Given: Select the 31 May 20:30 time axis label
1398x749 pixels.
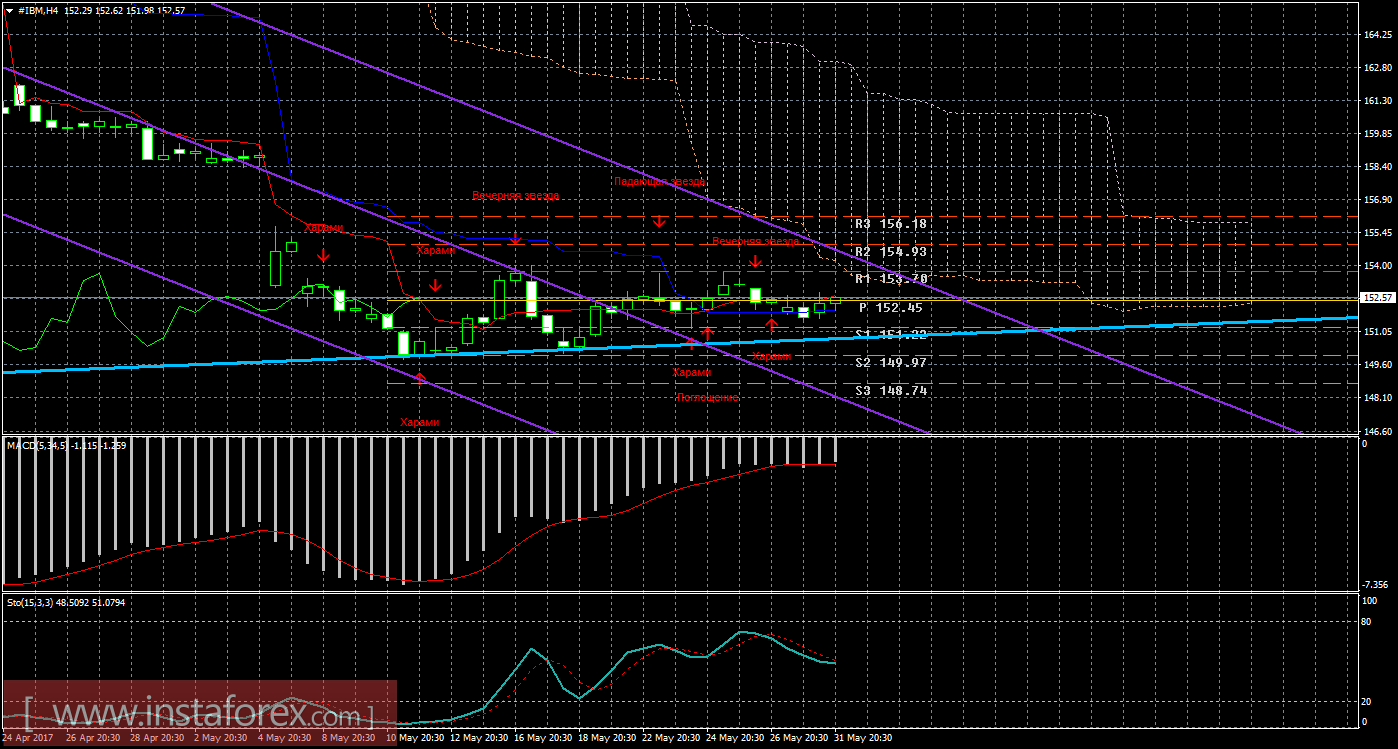Looking at the screenshot, I should 864,738.
